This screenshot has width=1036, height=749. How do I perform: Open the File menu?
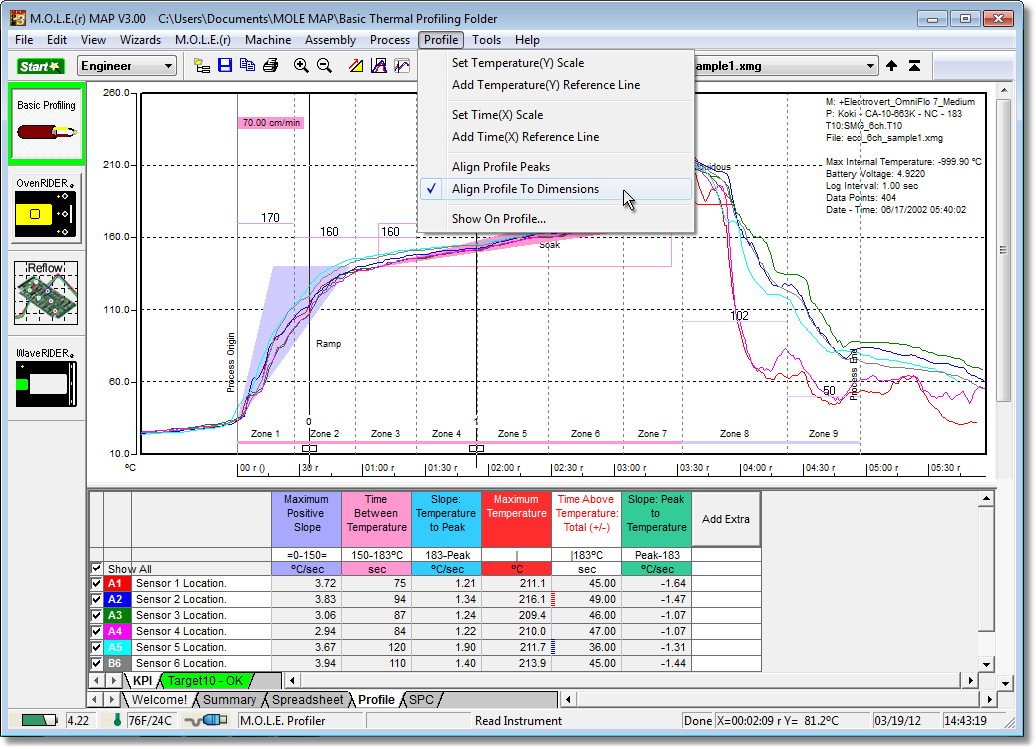tap(24, 40)
